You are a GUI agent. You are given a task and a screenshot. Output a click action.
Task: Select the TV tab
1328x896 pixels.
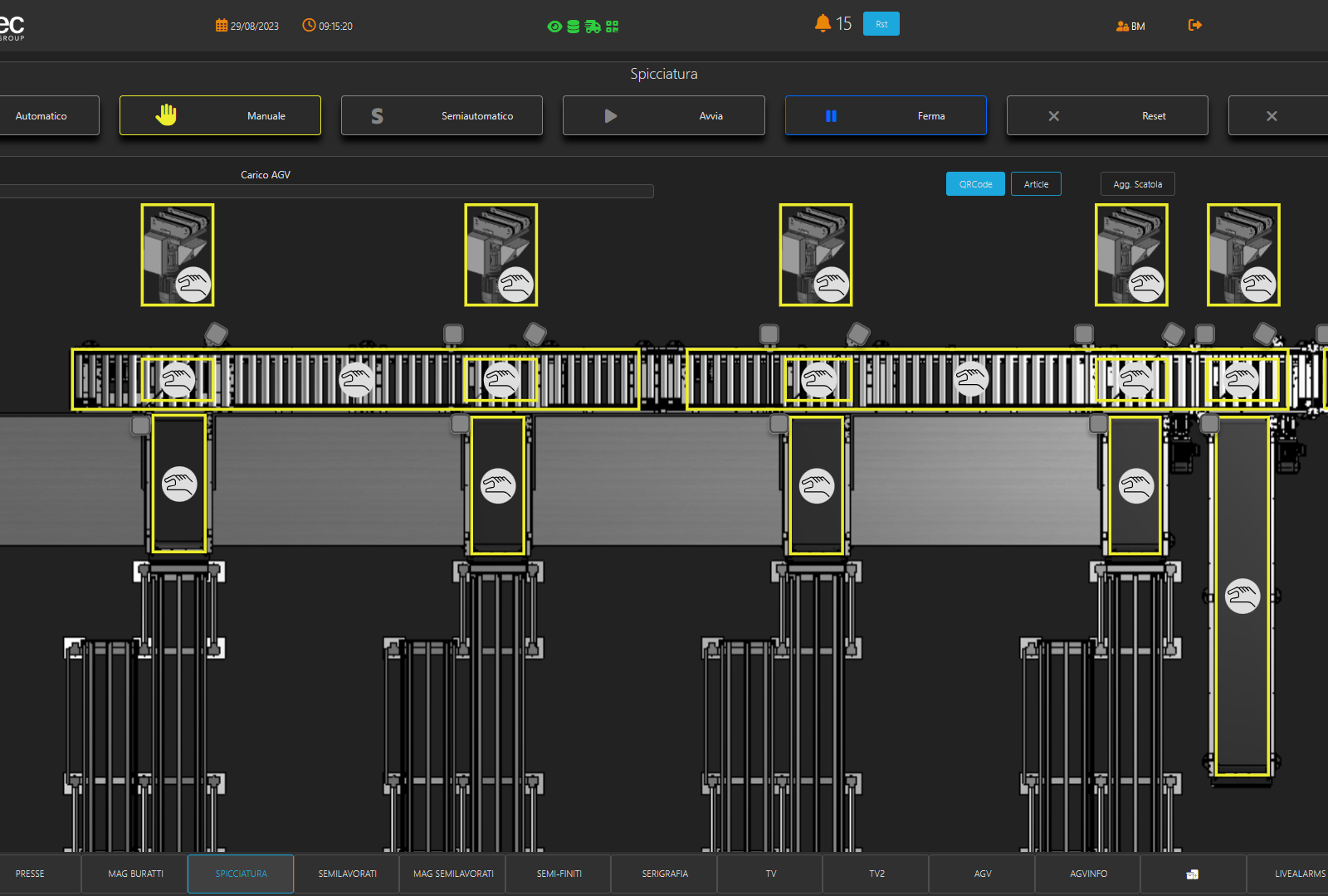771,874
